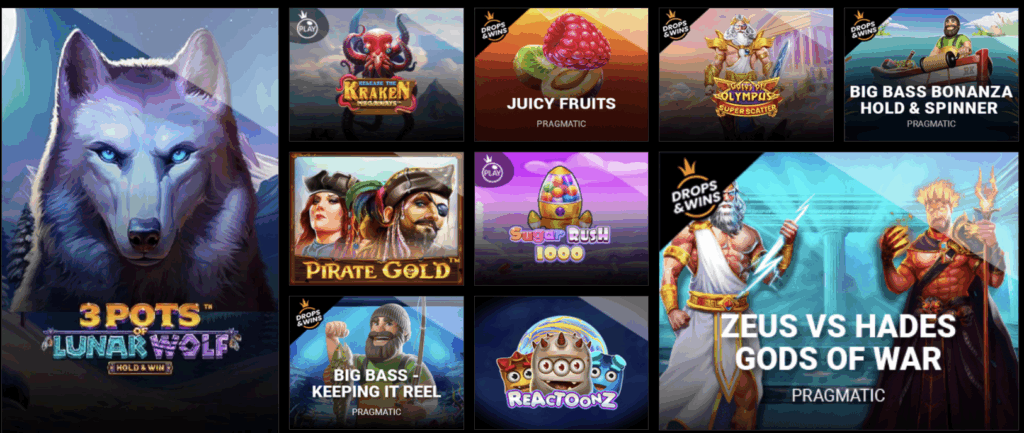Viewport: 1024px width, 433px height.
Task: Click Drops & Wins badge on Big Bass Bonanza
Action: pyautogui.click(x=859, y=27)
